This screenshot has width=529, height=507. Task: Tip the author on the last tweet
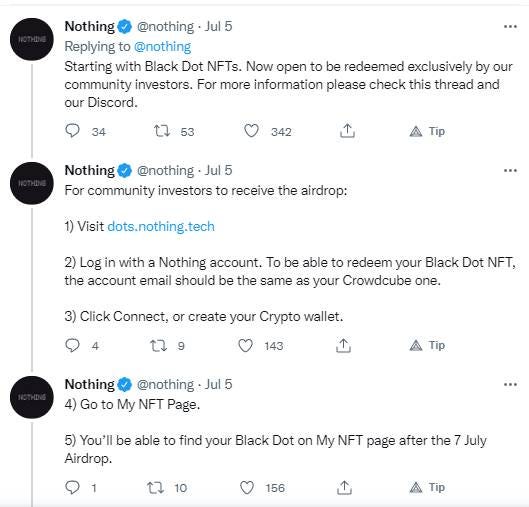427,487
